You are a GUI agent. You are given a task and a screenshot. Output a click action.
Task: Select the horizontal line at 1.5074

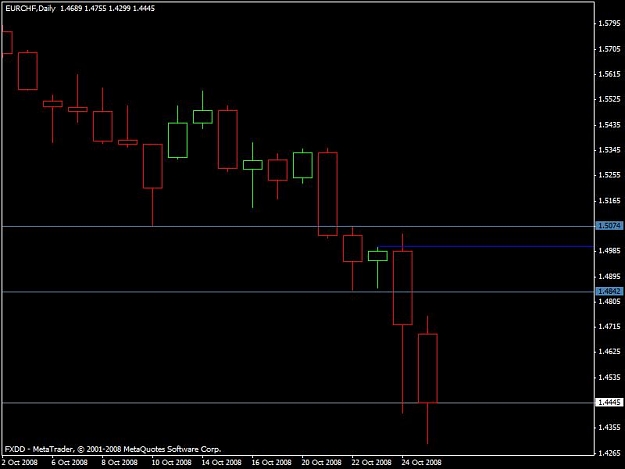298,226
